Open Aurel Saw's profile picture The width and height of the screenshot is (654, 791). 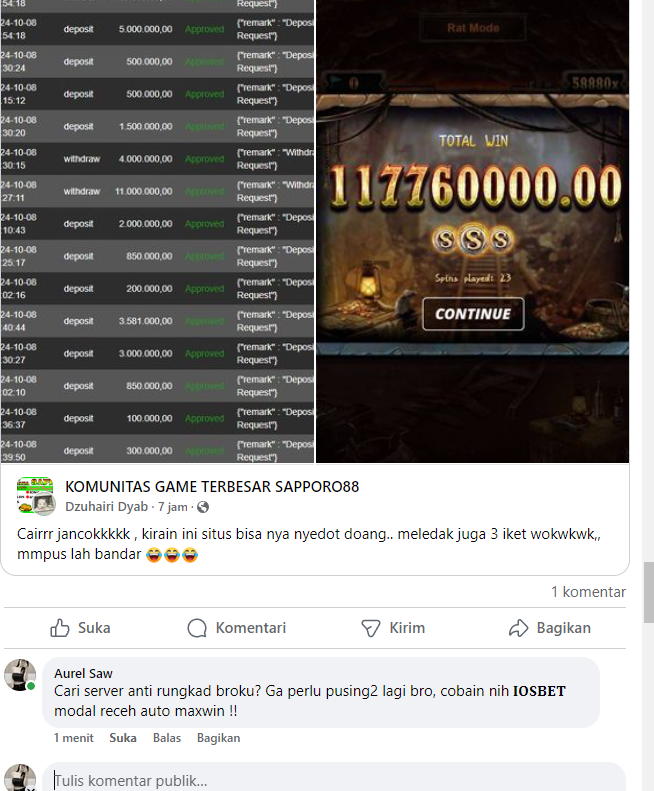coord(20,674)
